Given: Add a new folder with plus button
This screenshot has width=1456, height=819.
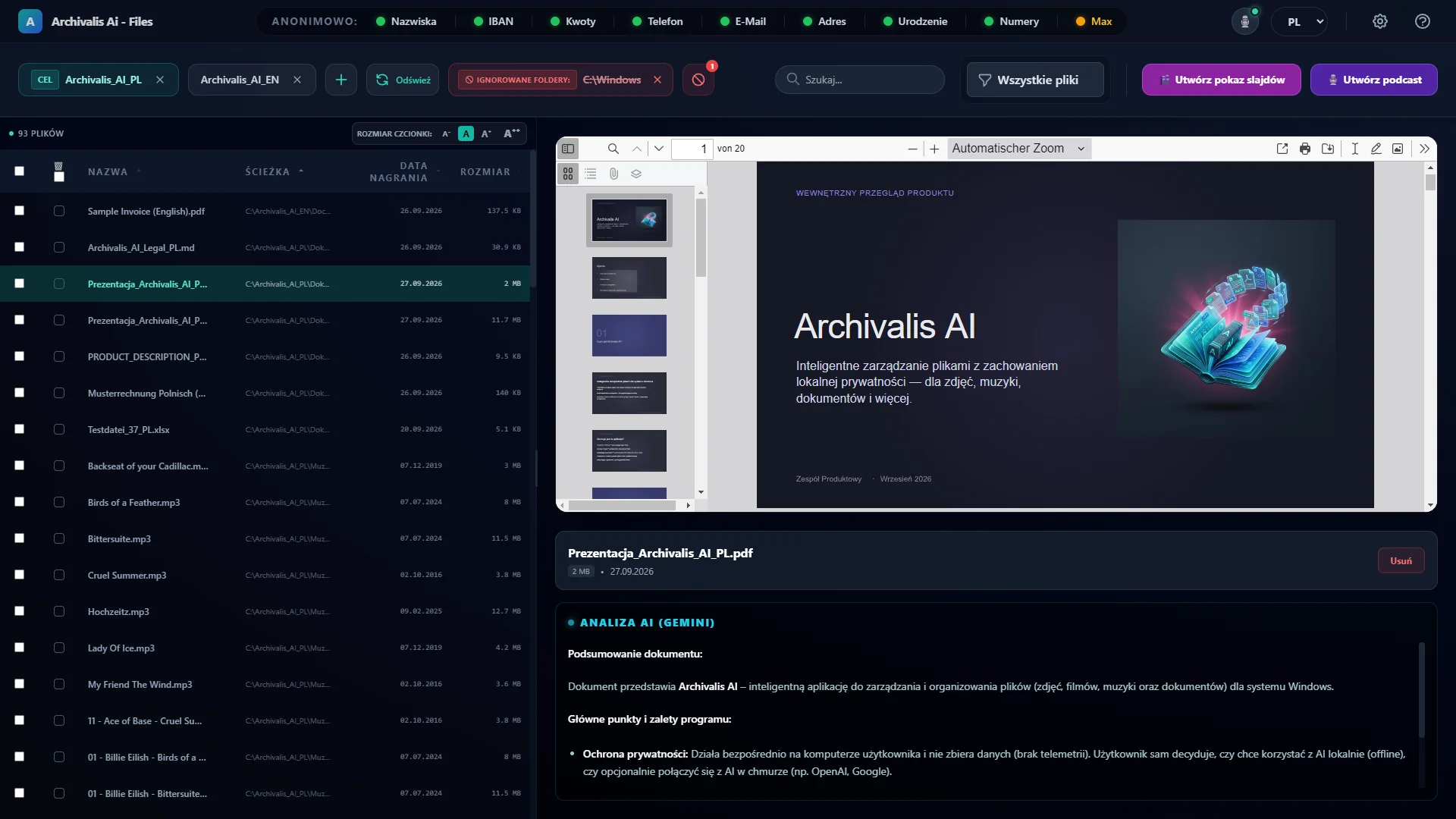Looking at the screenshot, I should click(x=341, y=80).
